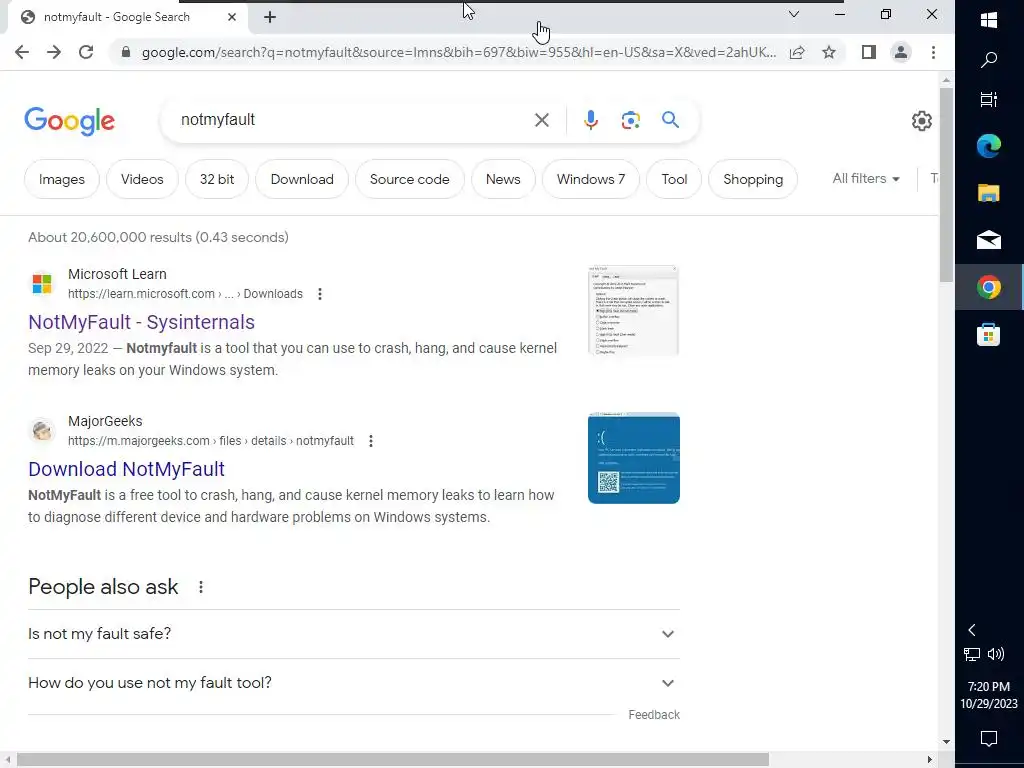
Task: Open Windows notification center
Action: point(989,739)
